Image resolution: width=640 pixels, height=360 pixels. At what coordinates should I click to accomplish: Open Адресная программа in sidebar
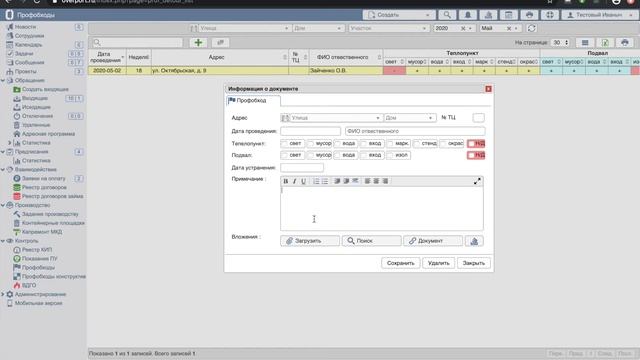[48, 134]
